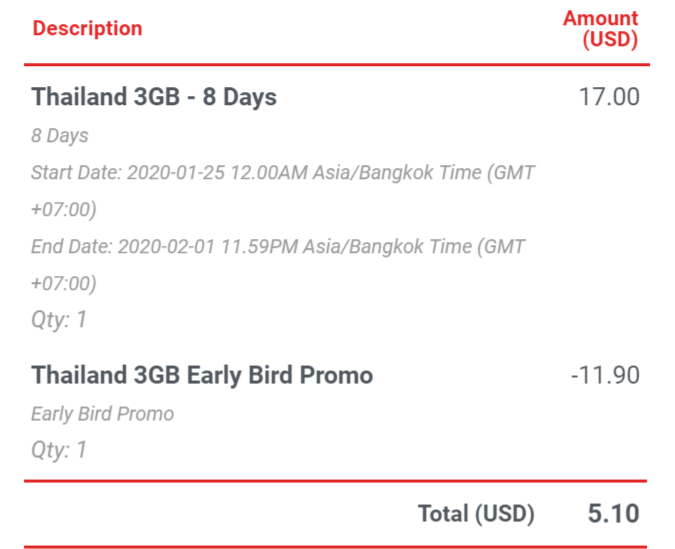Click the bottom red line below Total
Screen dimensions: 675x549
pyautogui.click(x=335, y=547)
